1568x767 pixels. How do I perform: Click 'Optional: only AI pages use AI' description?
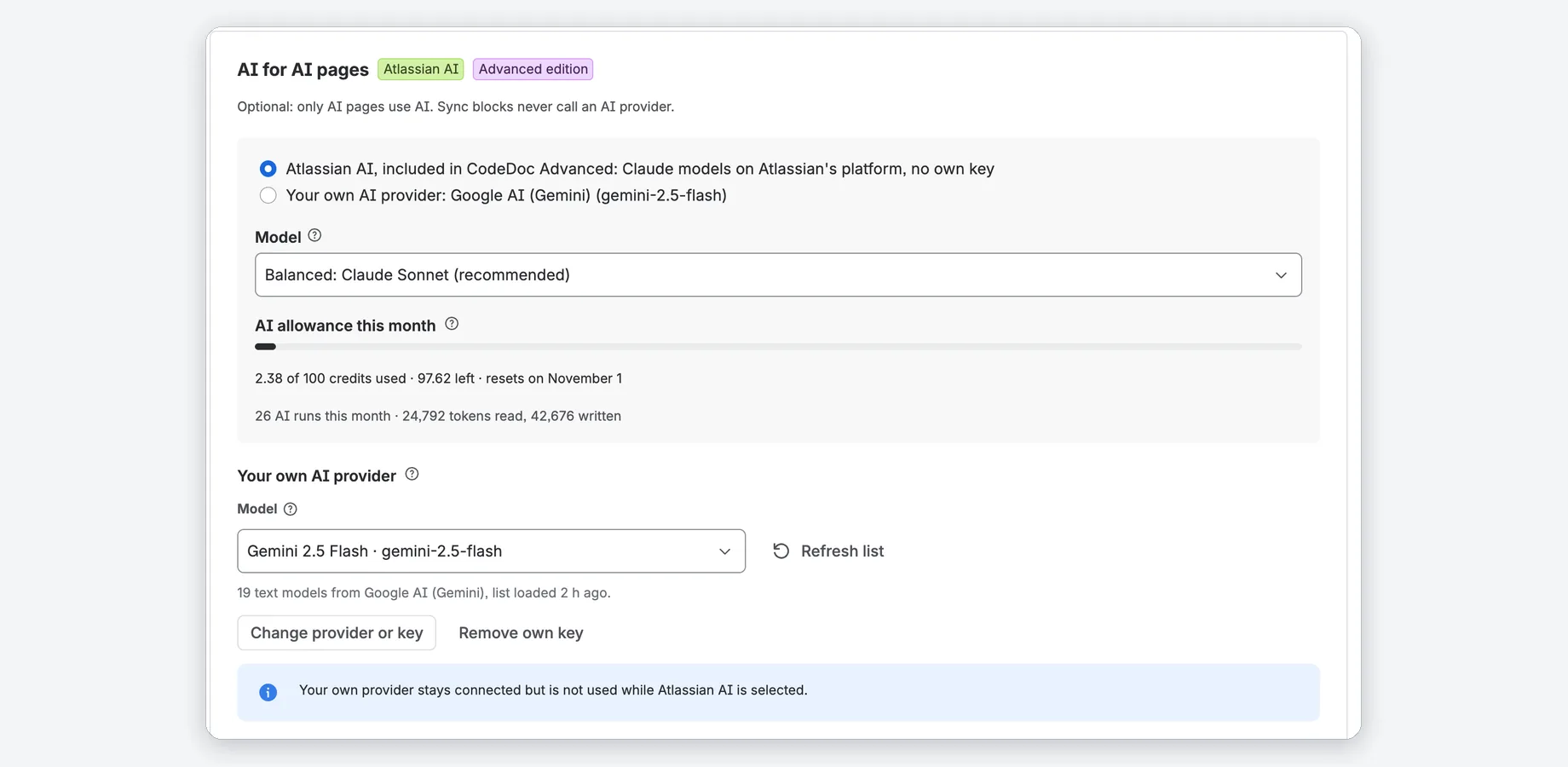[455, 107]
